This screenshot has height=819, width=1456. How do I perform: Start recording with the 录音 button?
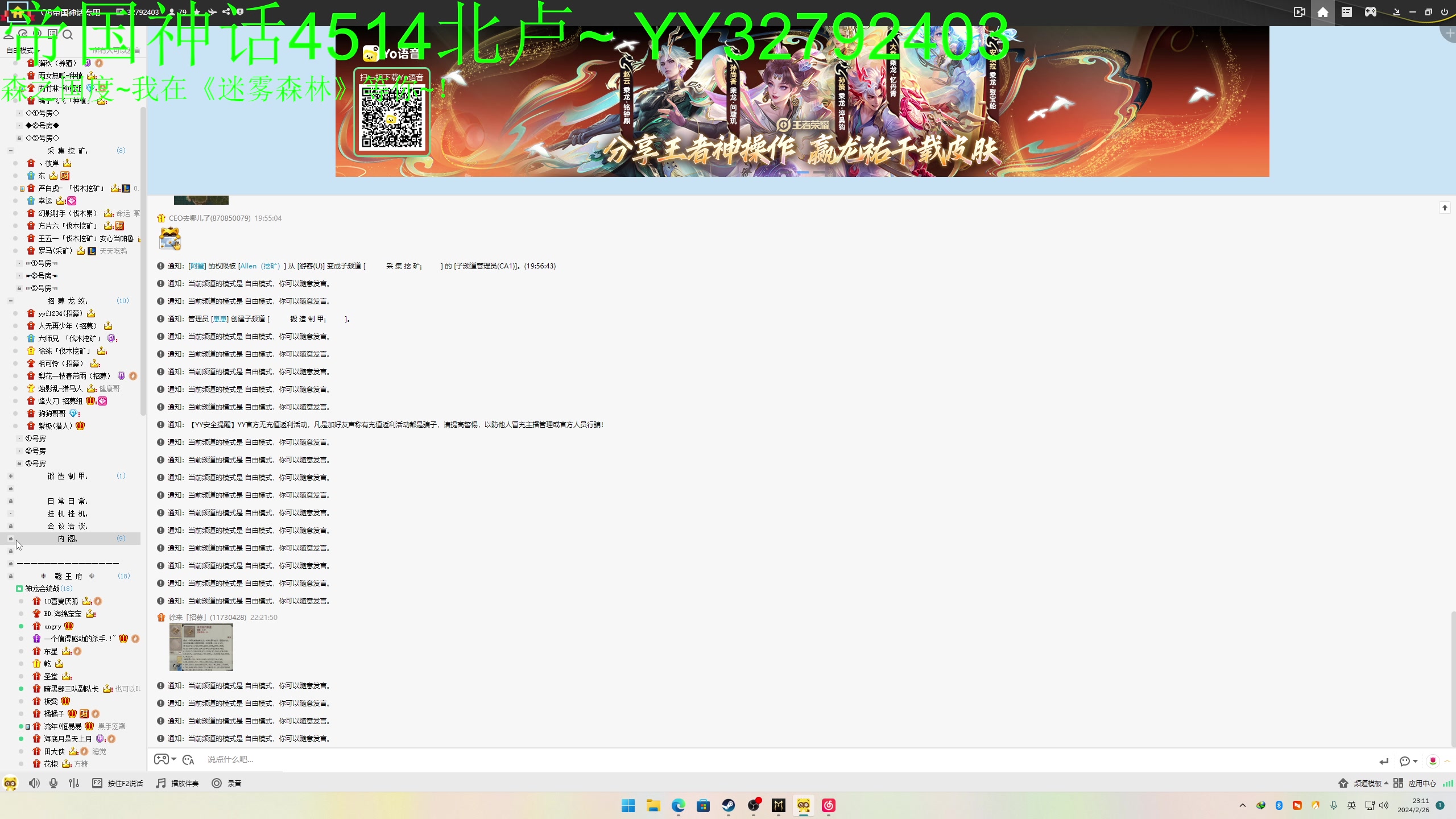coord(226,783)
